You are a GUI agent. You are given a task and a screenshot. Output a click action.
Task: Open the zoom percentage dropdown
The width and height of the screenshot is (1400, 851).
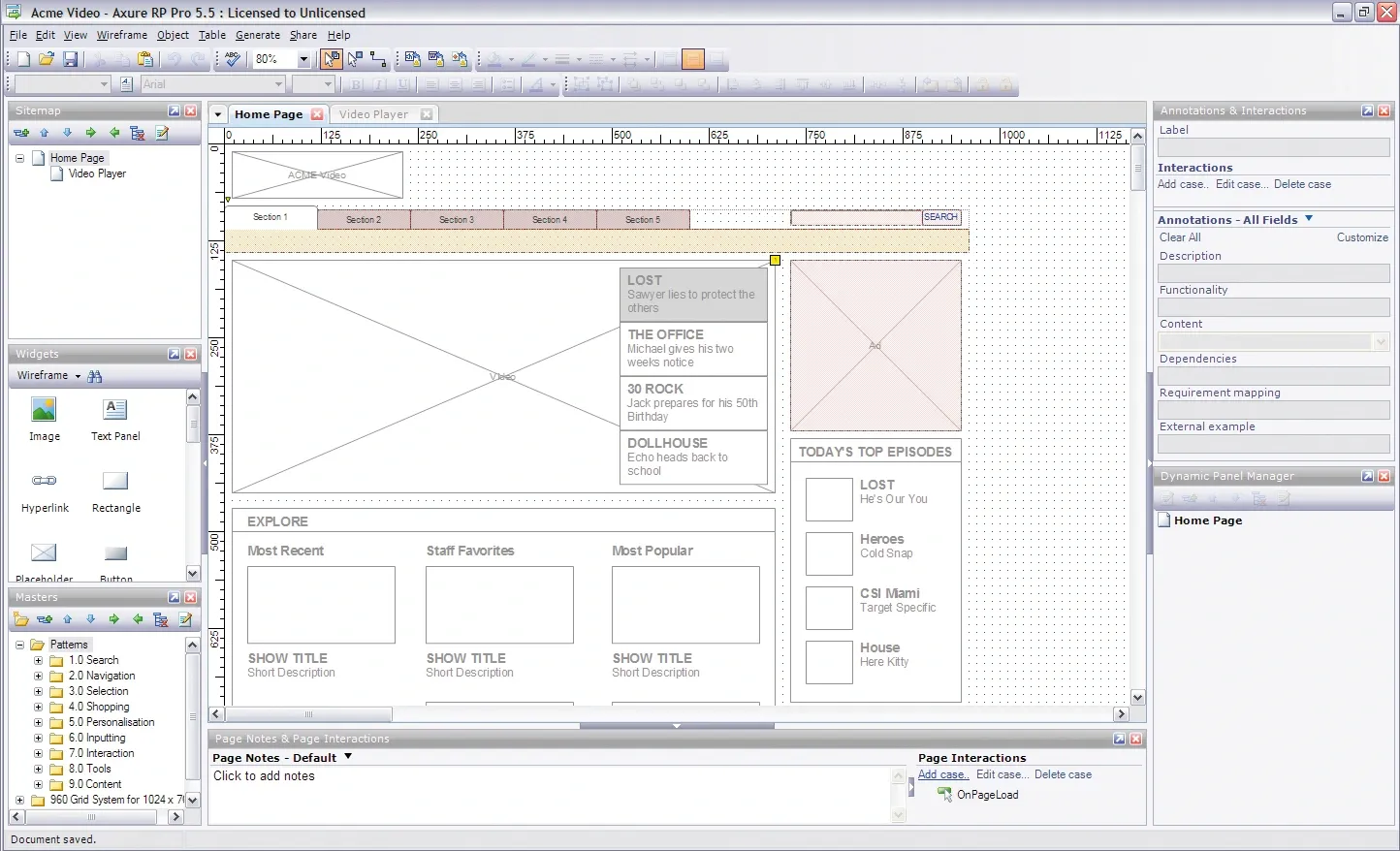point(302,59)
